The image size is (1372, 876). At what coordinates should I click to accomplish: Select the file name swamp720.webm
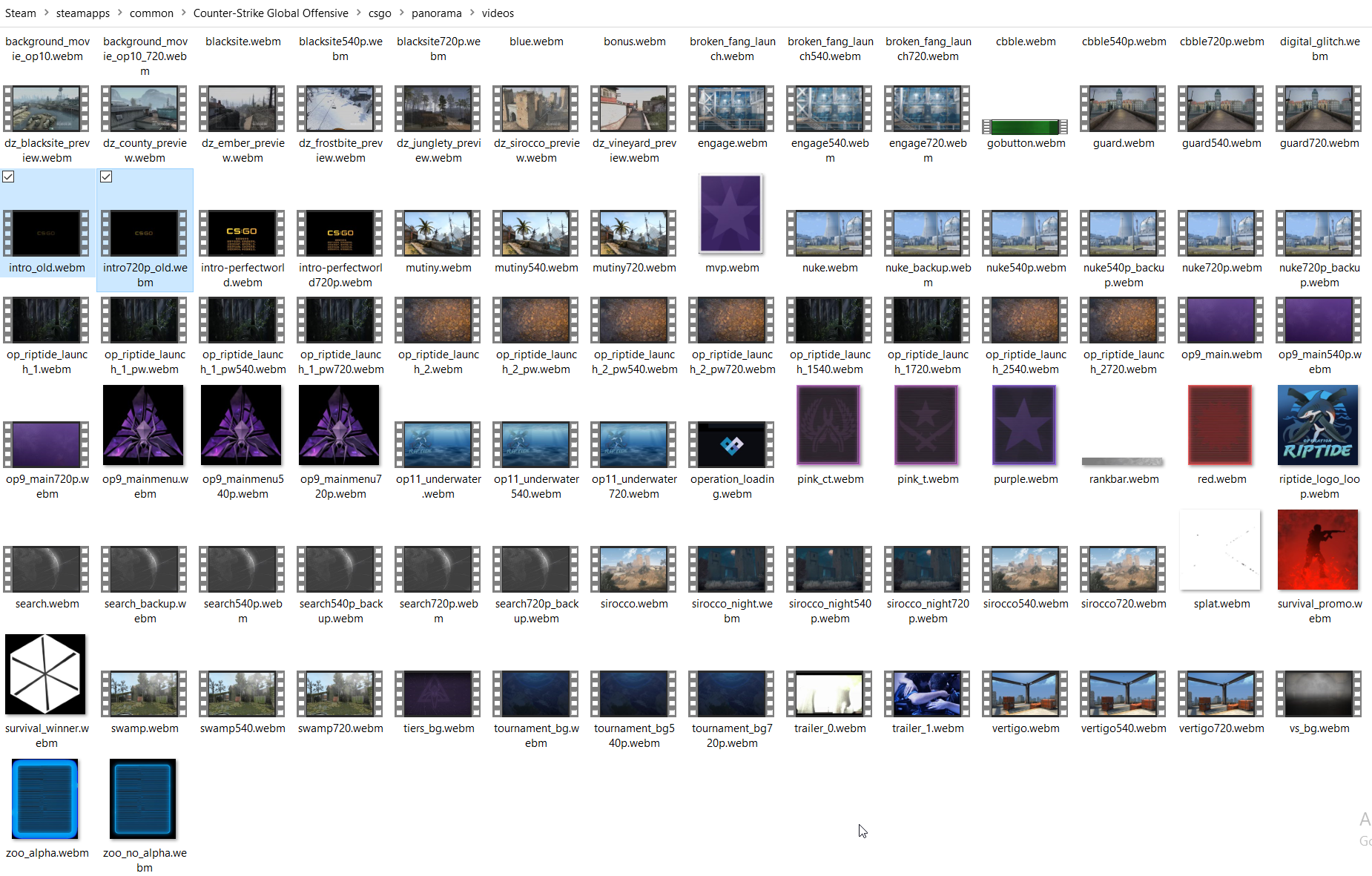340,728
